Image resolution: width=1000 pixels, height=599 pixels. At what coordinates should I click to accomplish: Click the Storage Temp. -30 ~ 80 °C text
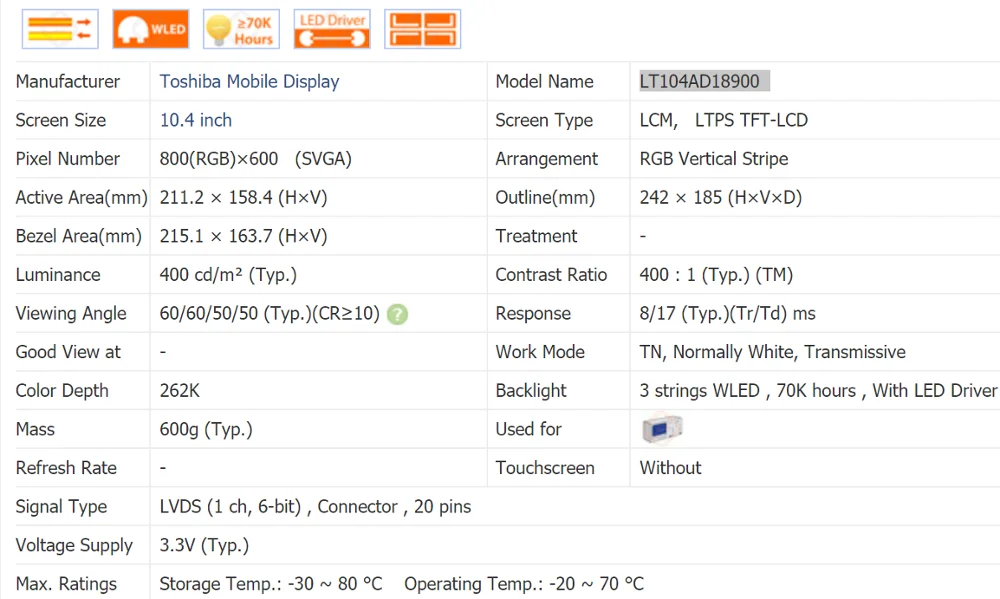pyautogui.click(x=271, y=584)
